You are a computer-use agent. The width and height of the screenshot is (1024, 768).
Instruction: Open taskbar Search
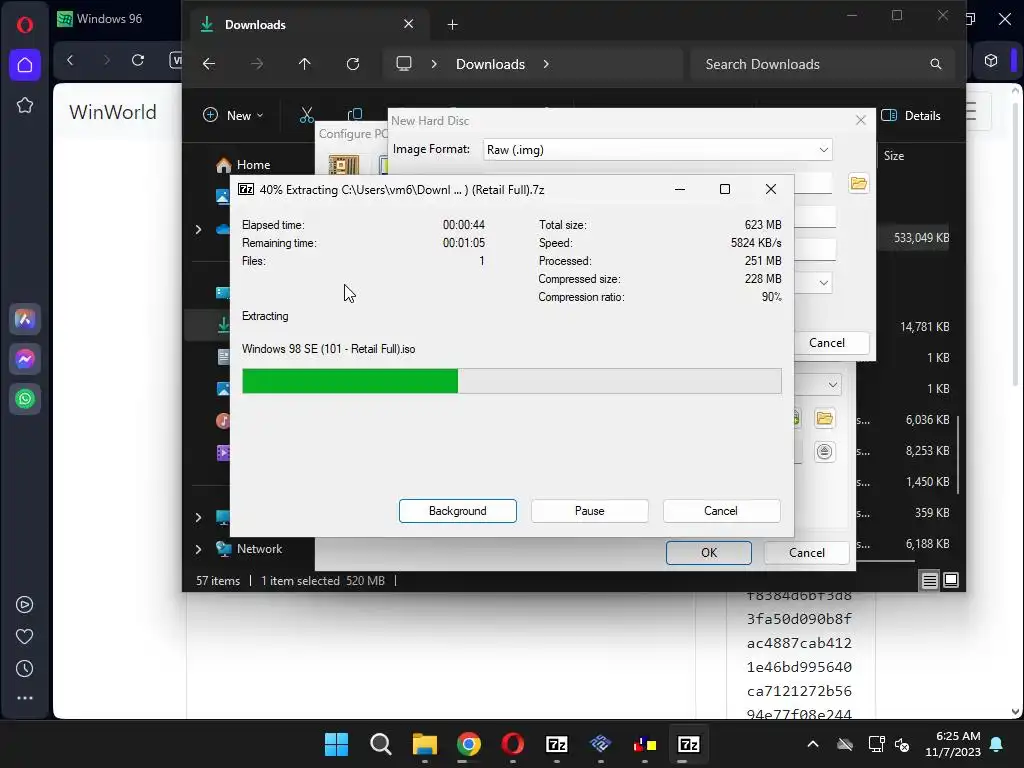pos(380,744)
